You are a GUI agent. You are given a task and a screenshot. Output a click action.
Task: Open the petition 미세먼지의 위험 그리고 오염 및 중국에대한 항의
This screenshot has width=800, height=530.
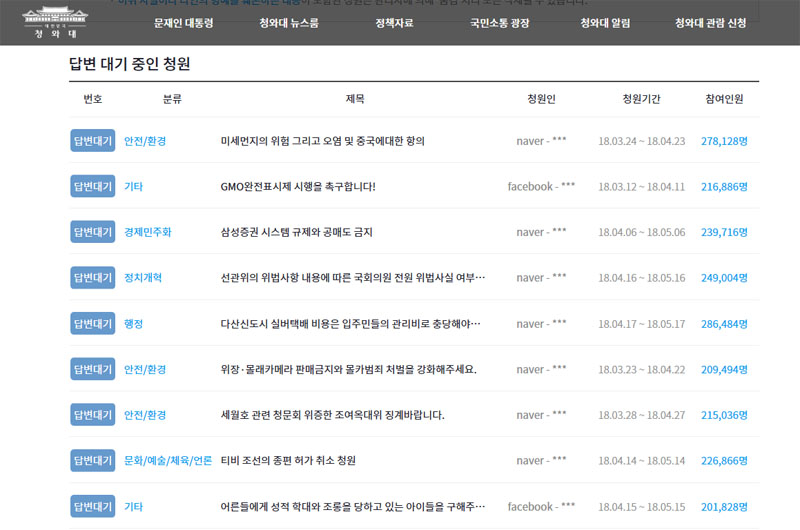322,141
